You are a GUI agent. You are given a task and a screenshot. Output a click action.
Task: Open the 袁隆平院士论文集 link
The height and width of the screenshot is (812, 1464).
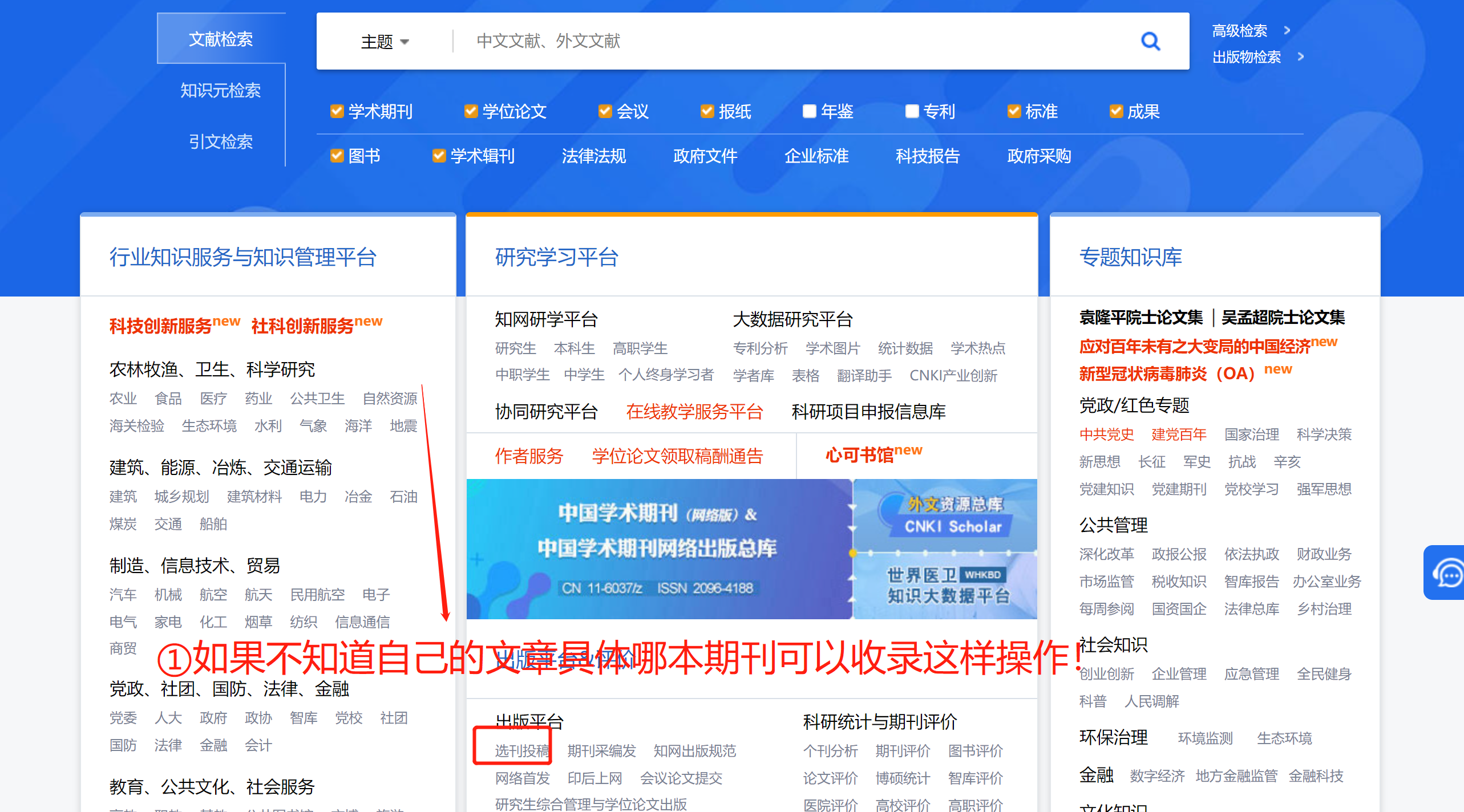[1141, 317]
